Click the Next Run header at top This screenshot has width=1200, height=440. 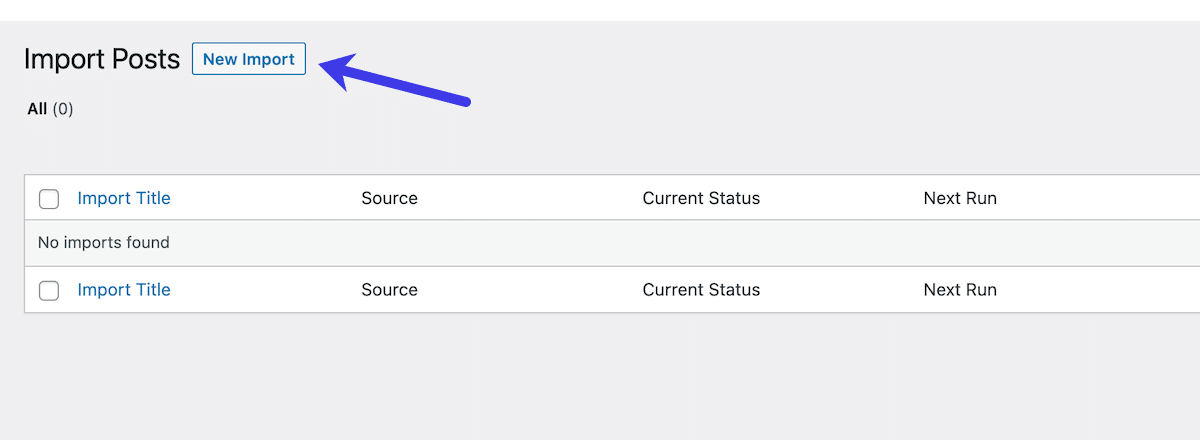coord(960,198)
